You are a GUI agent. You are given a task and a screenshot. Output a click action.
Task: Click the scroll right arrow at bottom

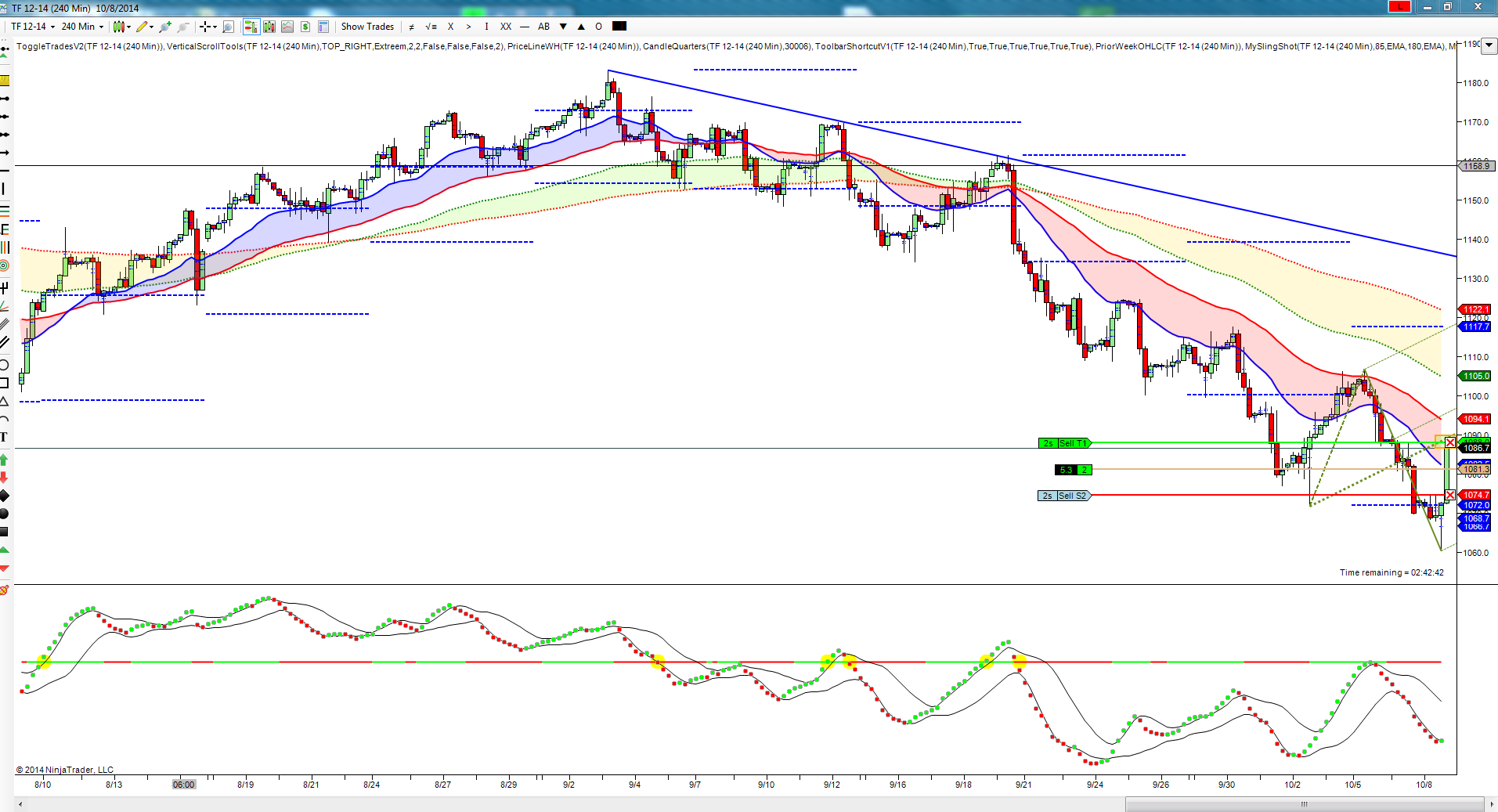tap(1491, 804)
